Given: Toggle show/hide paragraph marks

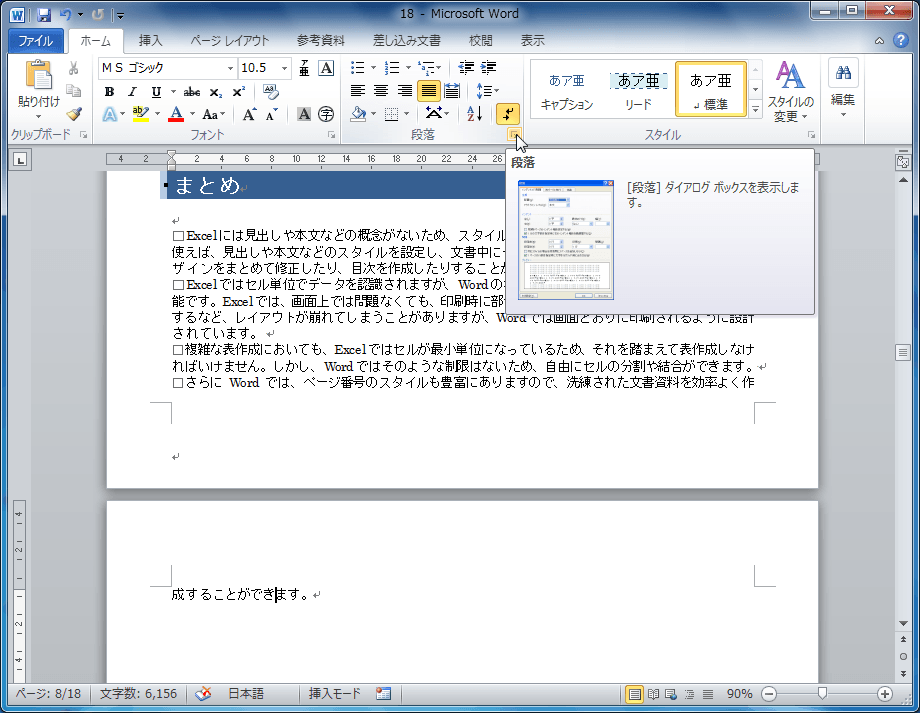Looking at the screenshot, I should click(508, 114).
